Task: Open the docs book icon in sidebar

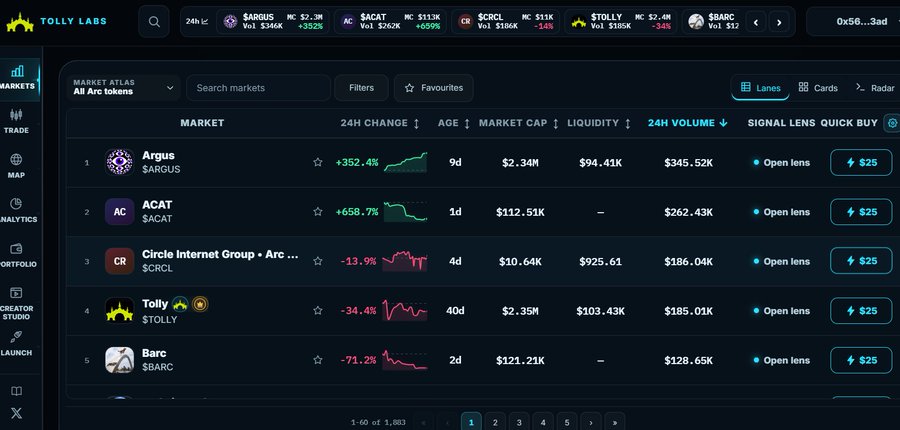Action: (17, 392)
